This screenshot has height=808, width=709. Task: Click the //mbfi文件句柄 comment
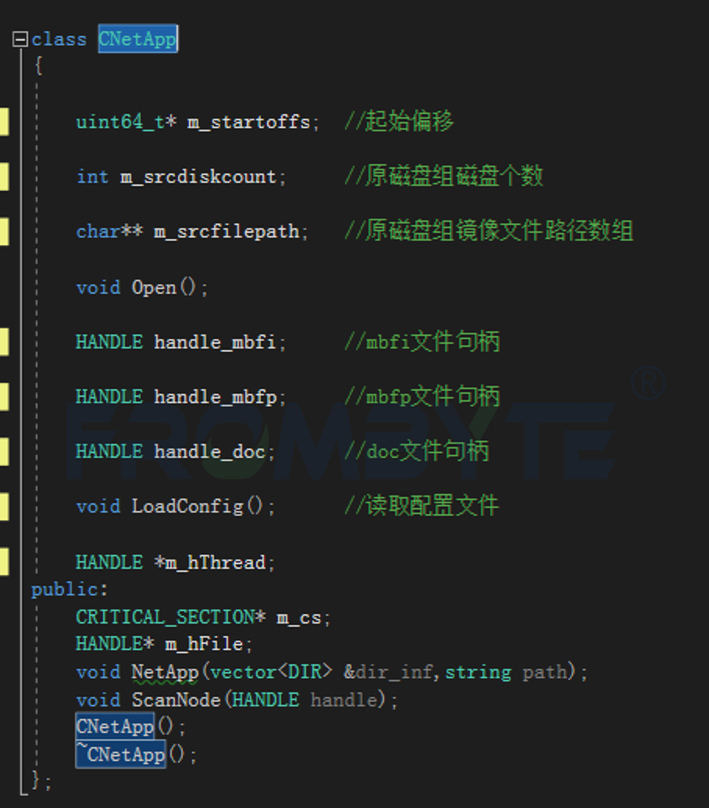tap(422, 341)
